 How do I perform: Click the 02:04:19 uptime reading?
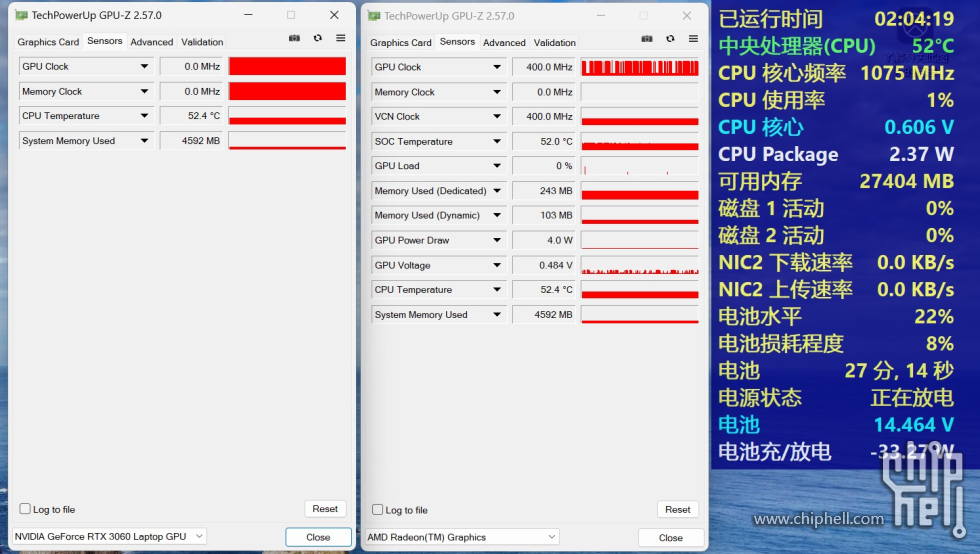pyautogui.click(x=914, y=19)
